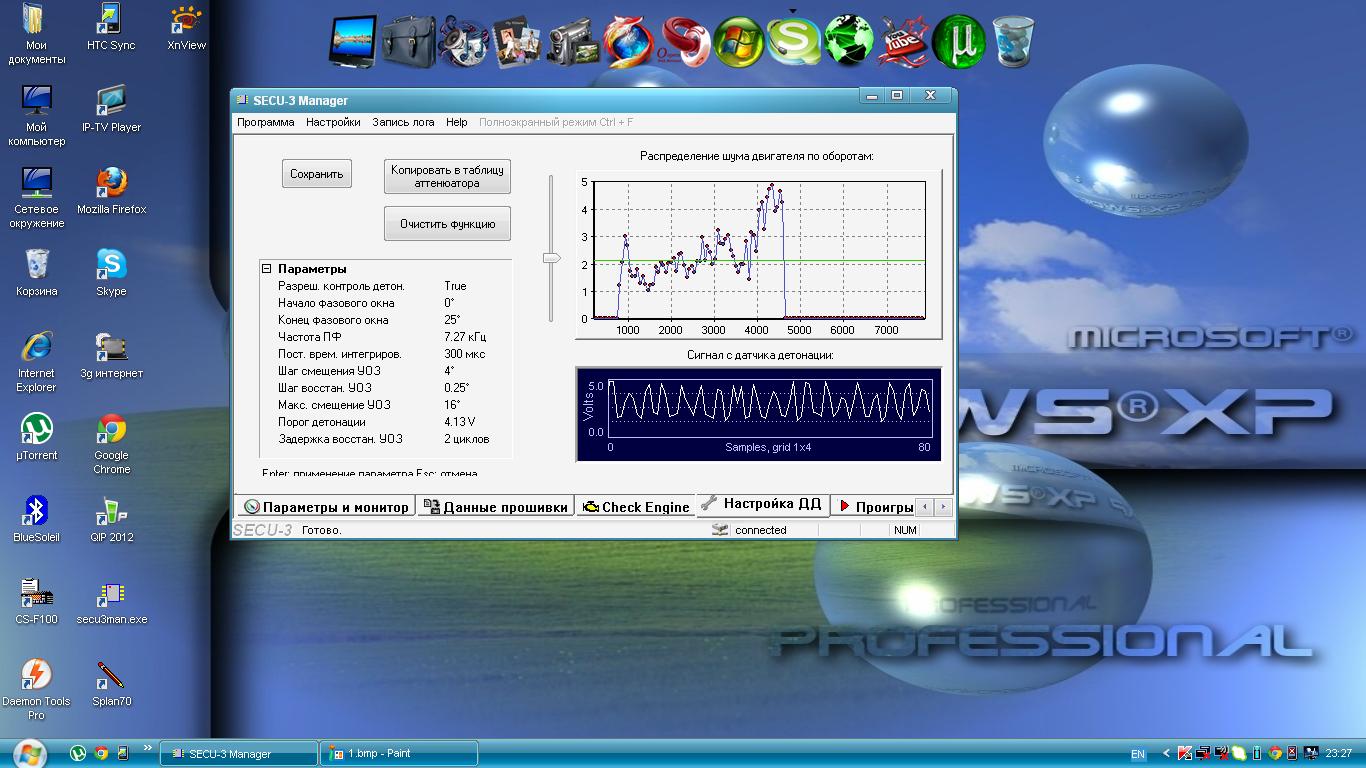The height and width of the screenshot is (768, 1366).
Task: Open Skype from the desktop
Action: click(x=111, y=266)
